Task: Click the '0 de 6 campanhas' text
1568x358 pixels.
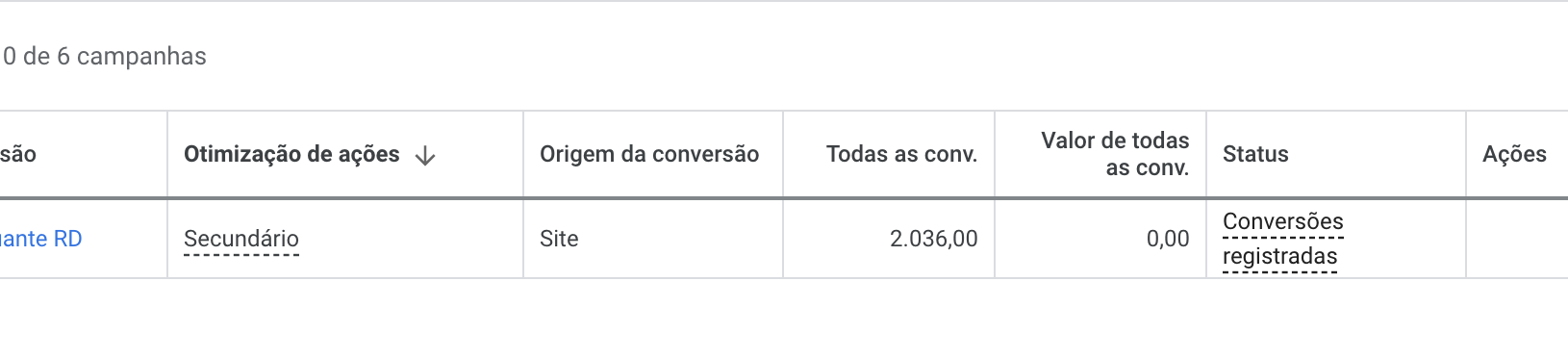Action: [x=104, y=56]
